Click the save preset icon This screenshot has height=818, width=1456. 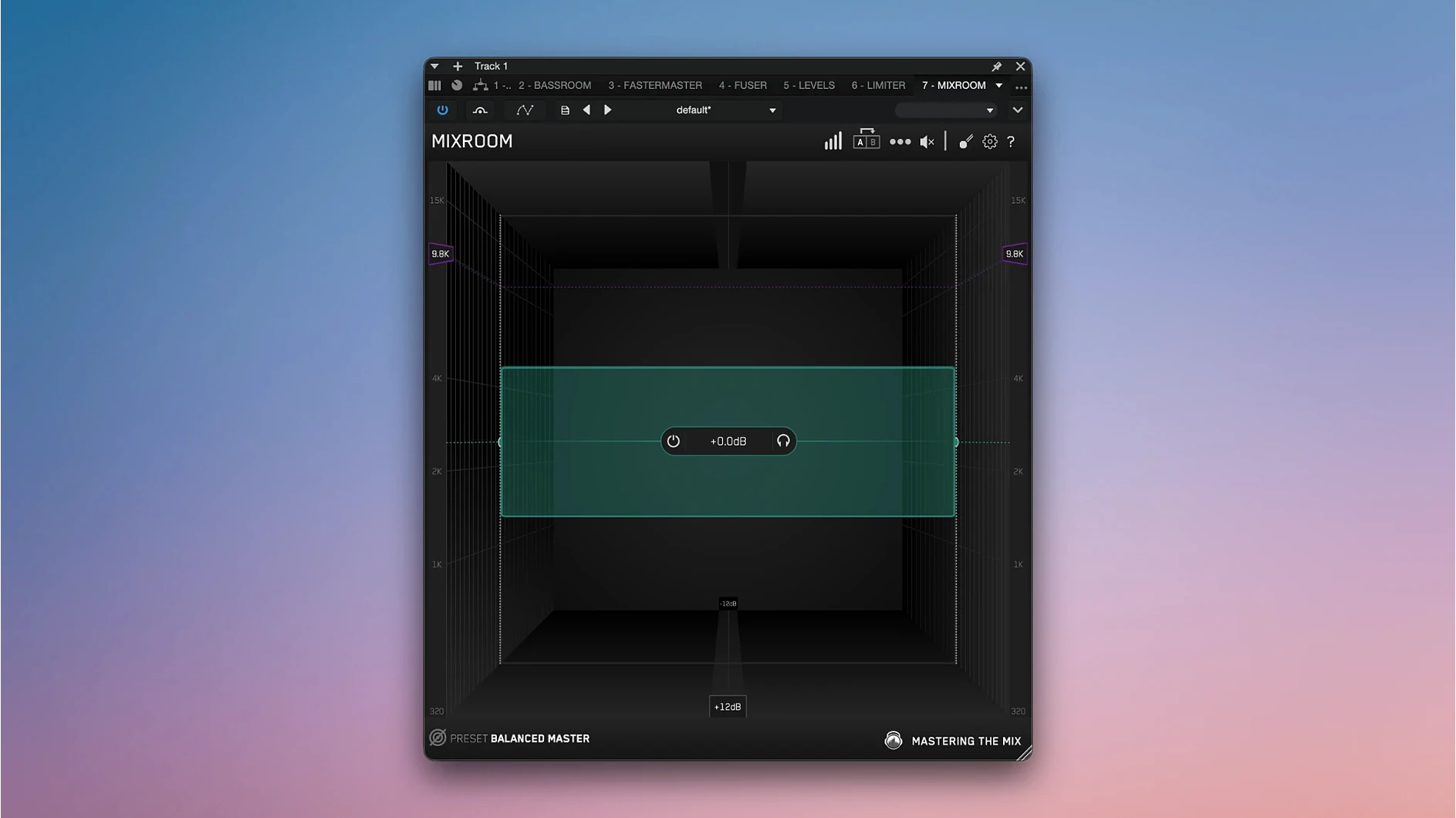pyautogui.click(x=565, y=110)
